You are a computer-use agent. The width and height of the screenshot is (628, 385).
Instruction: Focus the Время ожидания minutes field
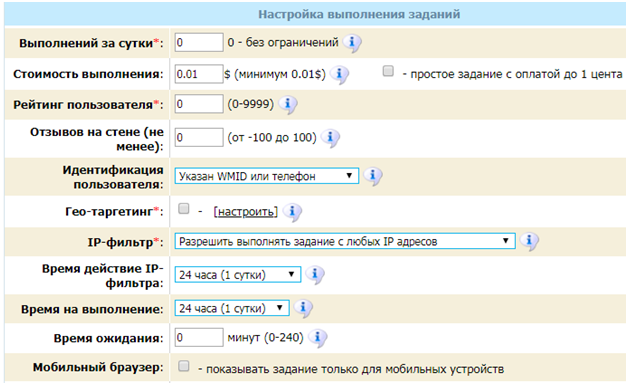(199, 337)
